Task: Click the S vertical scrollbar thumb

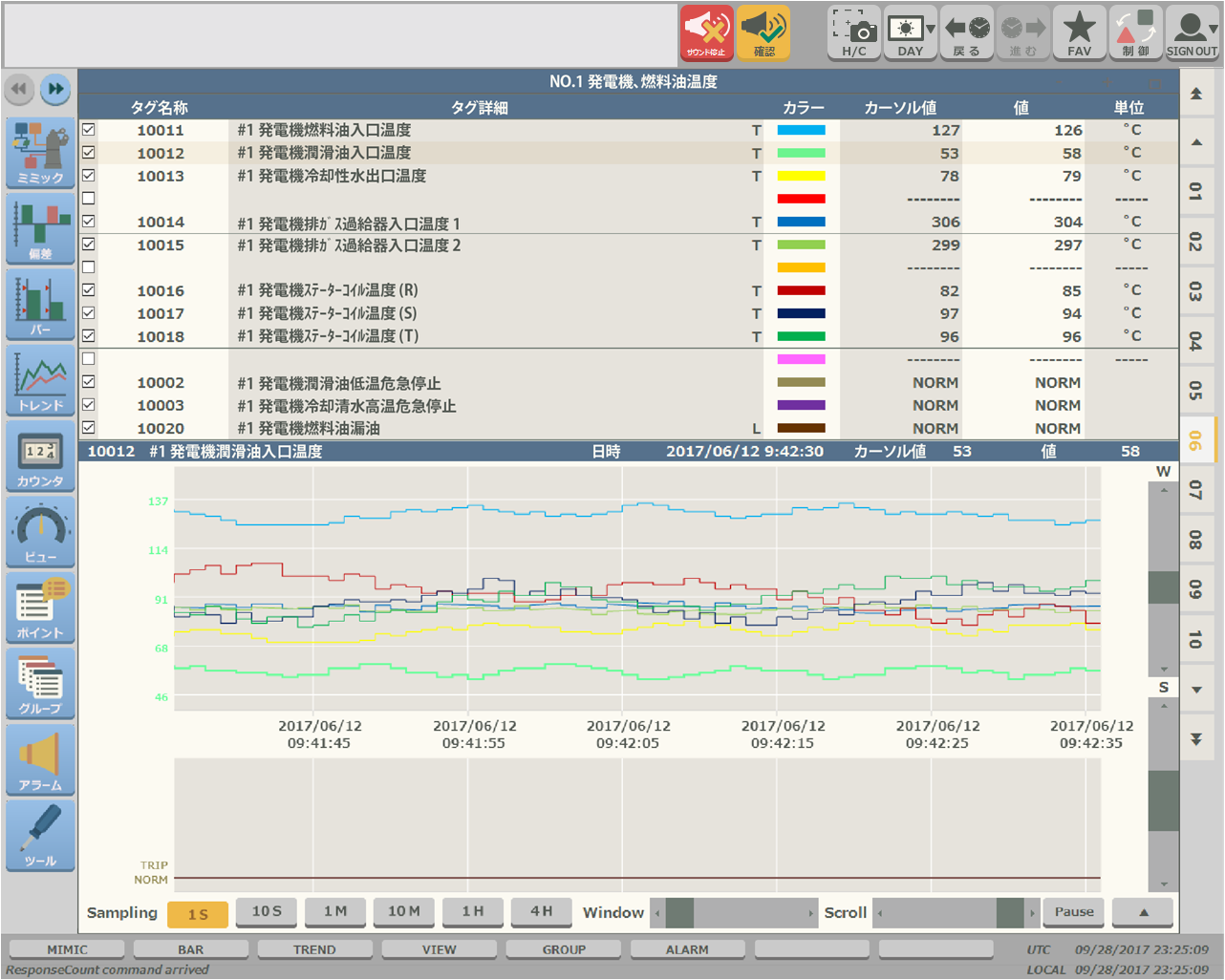Action: click(x=1164, y=800)
